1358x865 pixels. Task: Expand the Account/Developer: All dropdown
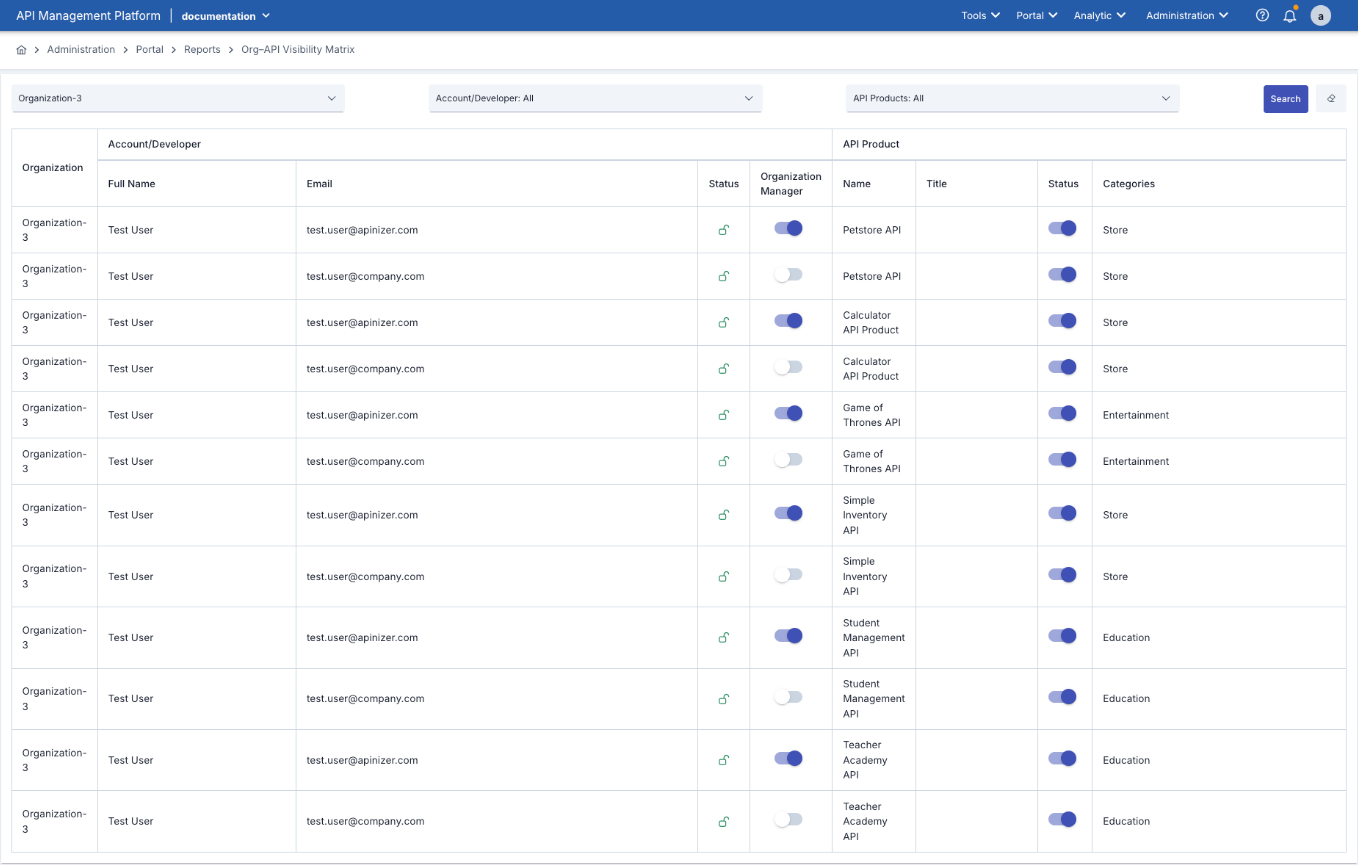(595, 98)
